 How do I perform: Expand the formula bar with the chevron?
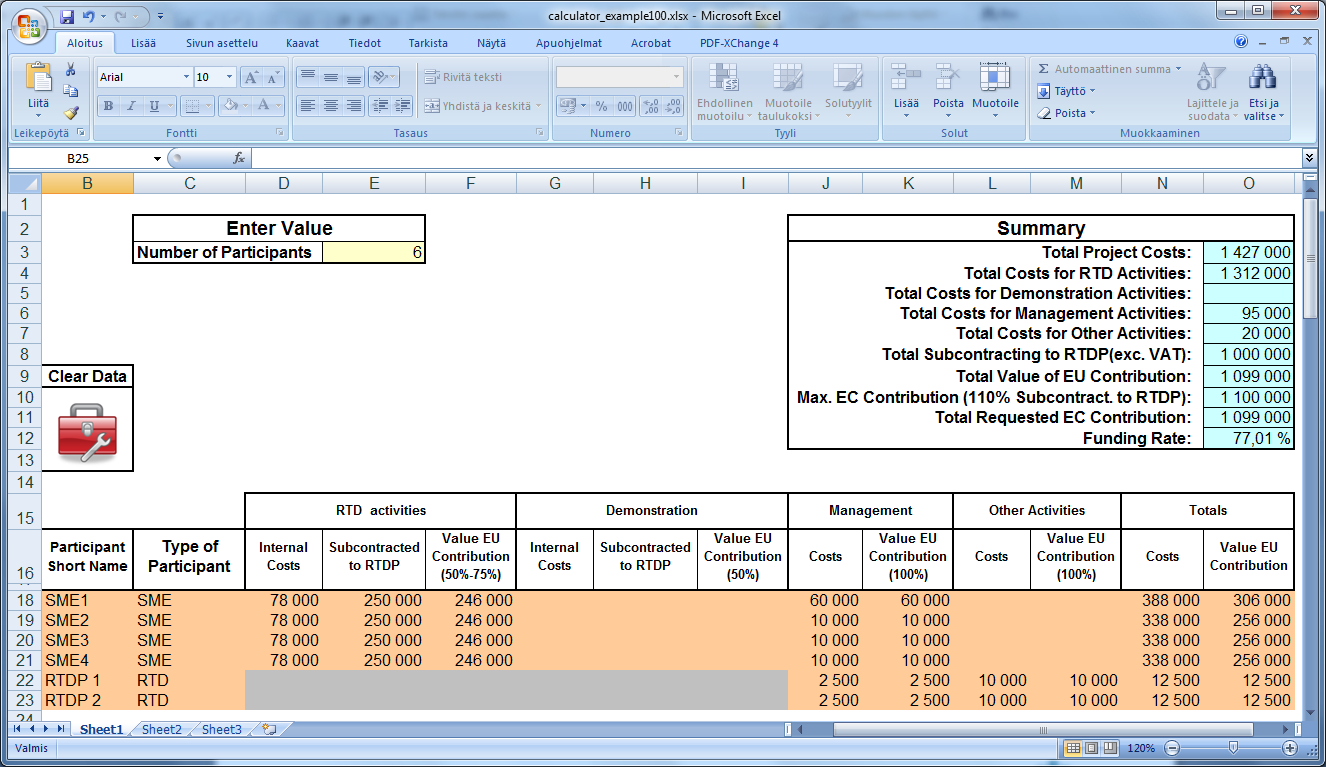[x=1310, y=158]
